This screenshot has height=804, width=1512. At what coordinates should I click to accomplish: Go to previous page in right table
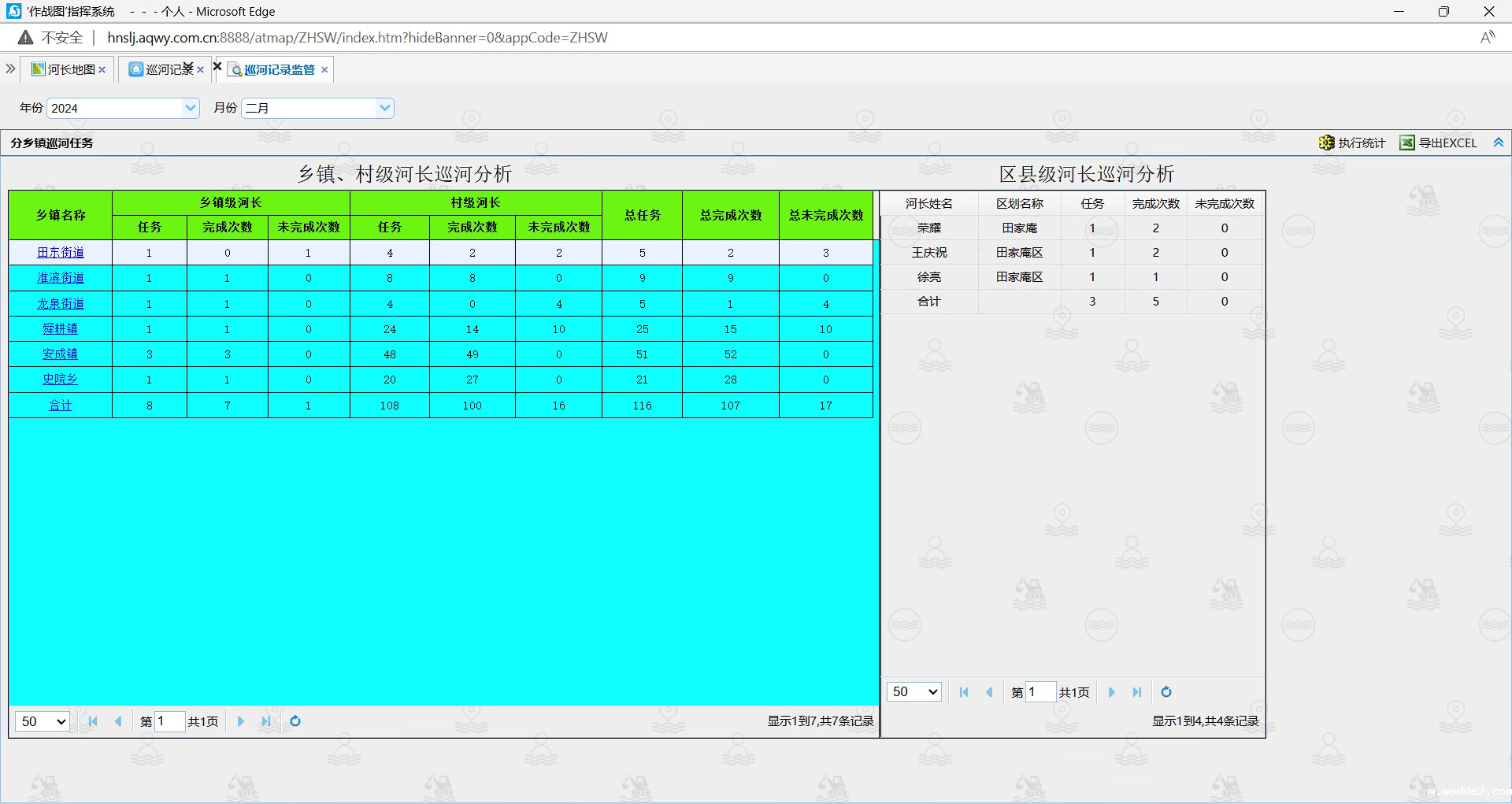989,692
